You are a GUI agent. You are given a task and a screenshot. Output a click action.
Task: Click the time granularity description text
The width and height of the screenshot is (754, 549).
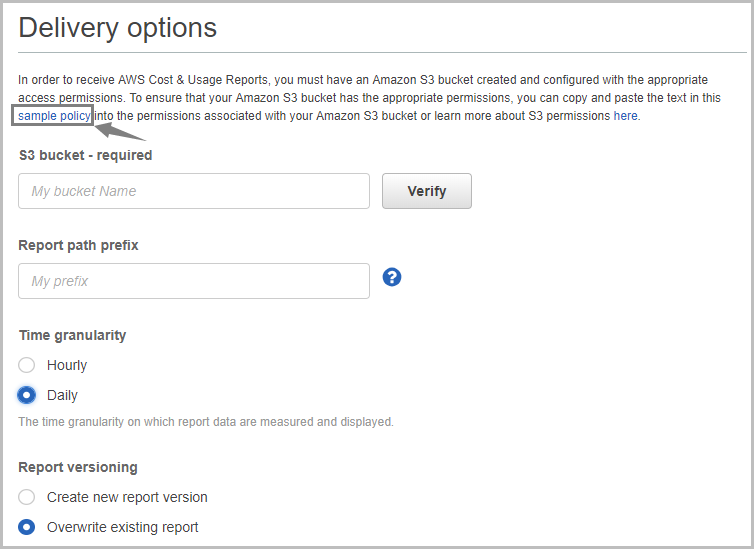pos(206,422)
